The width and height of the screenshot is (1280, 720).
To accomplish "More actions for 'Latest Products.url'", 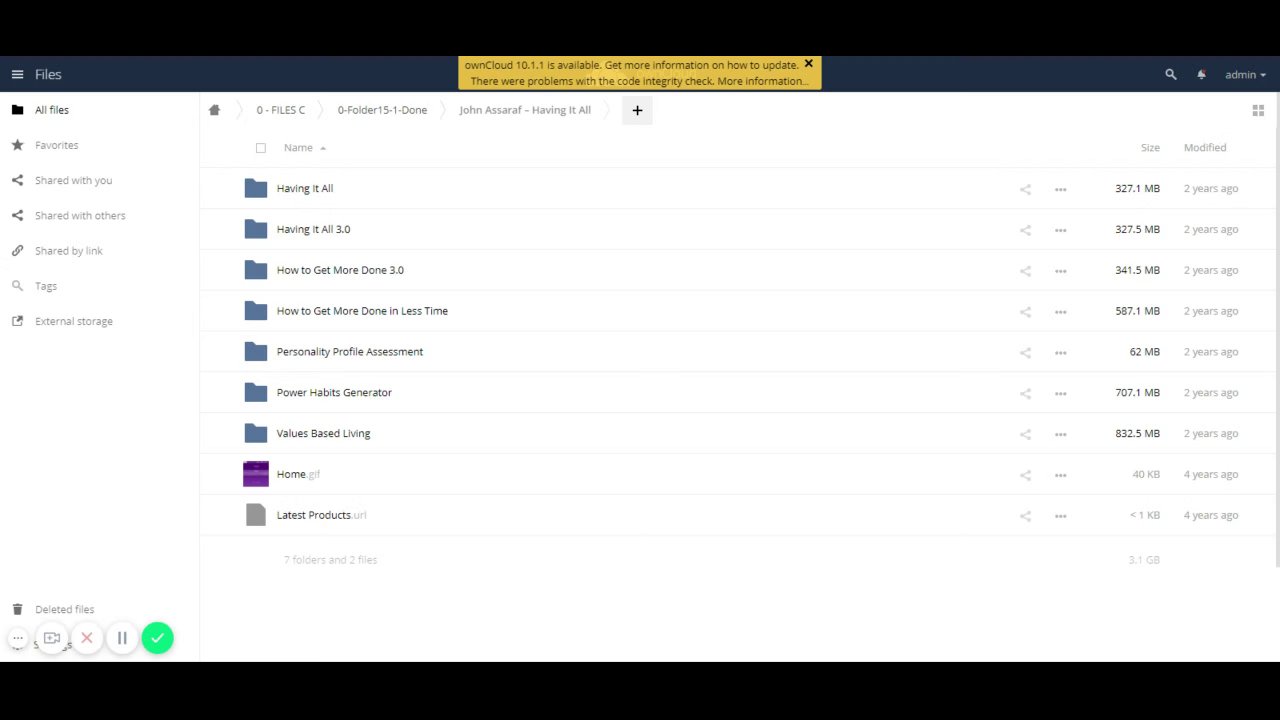I will pos(1060,516).
